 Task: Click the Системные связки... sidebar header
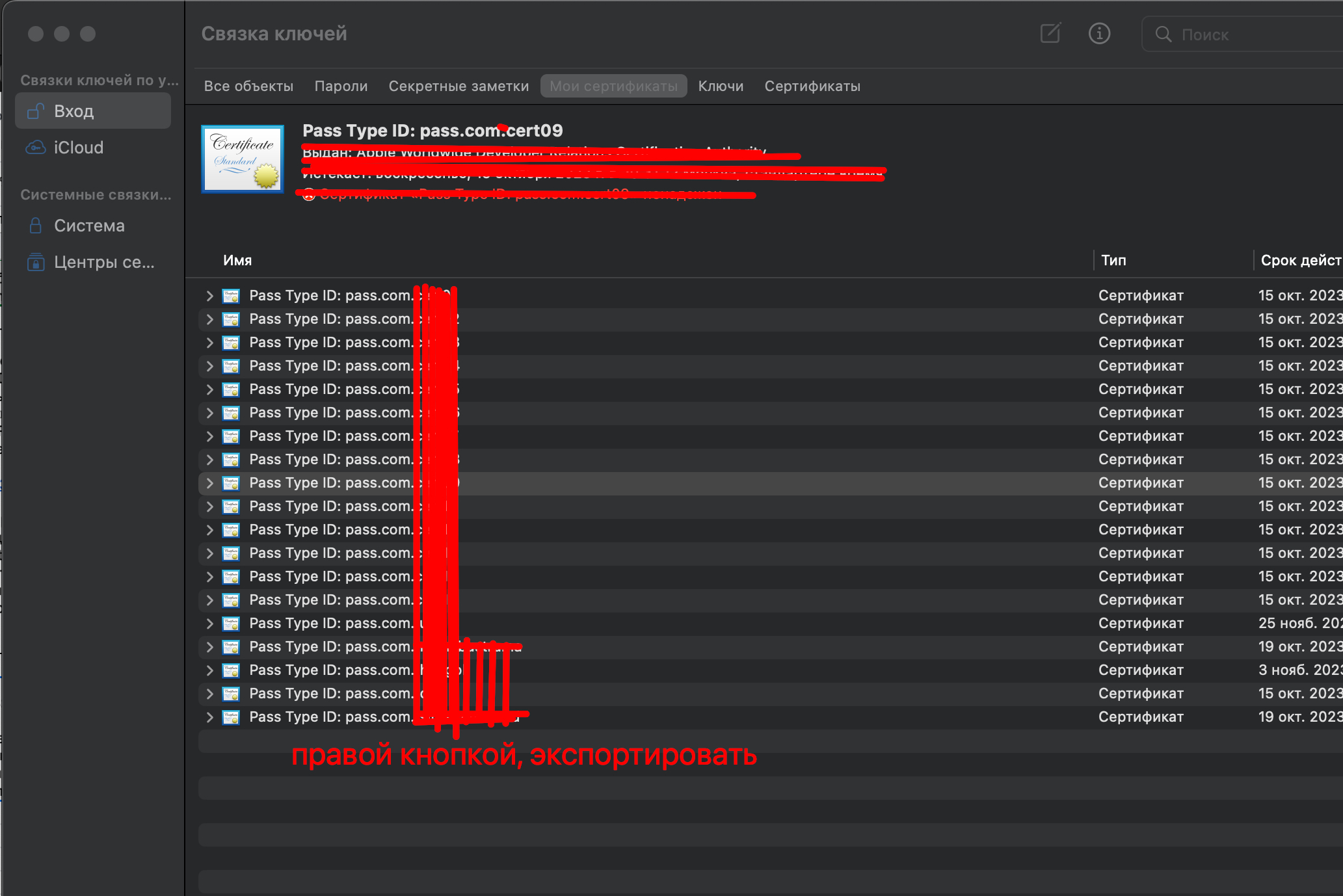point(96,195)
